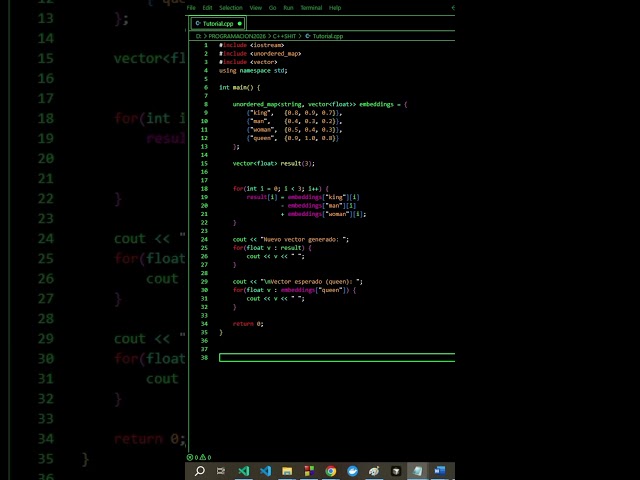Screen dimensions: 640x480
Task: Open the paint palette app in taskbar
Action: (x=374, y=471)
